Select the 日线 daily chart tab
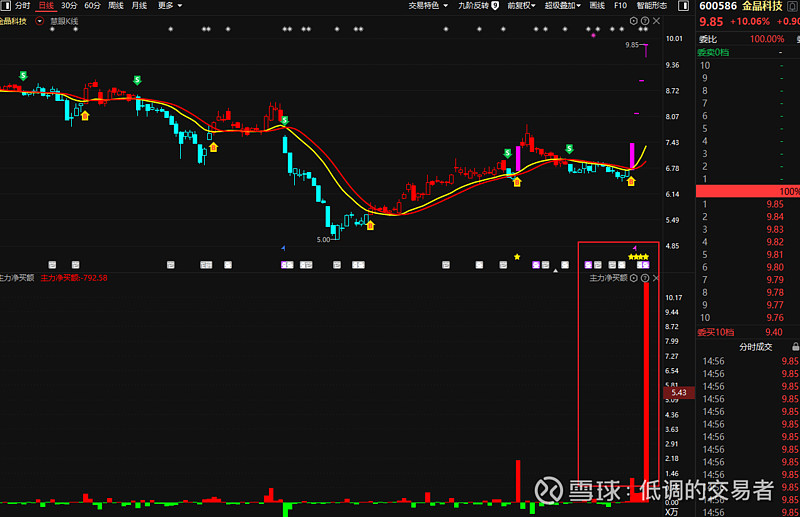This screenshot has width=800, height=517. 46,6
